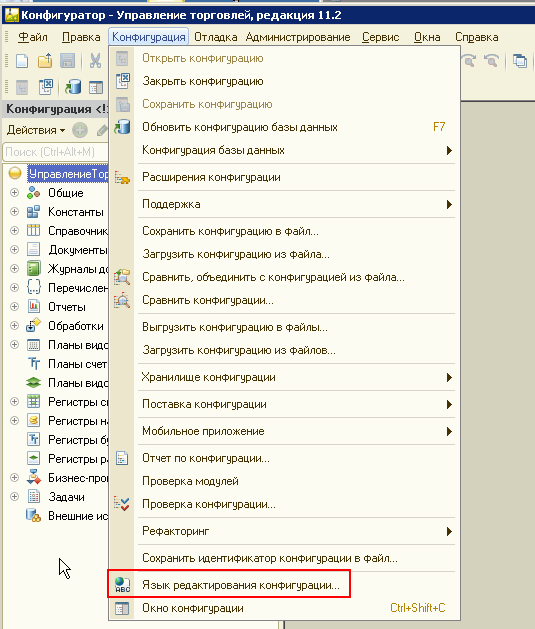Click the Расширения конфигурации menu icon
535x629 pixels.
(122, 177)
